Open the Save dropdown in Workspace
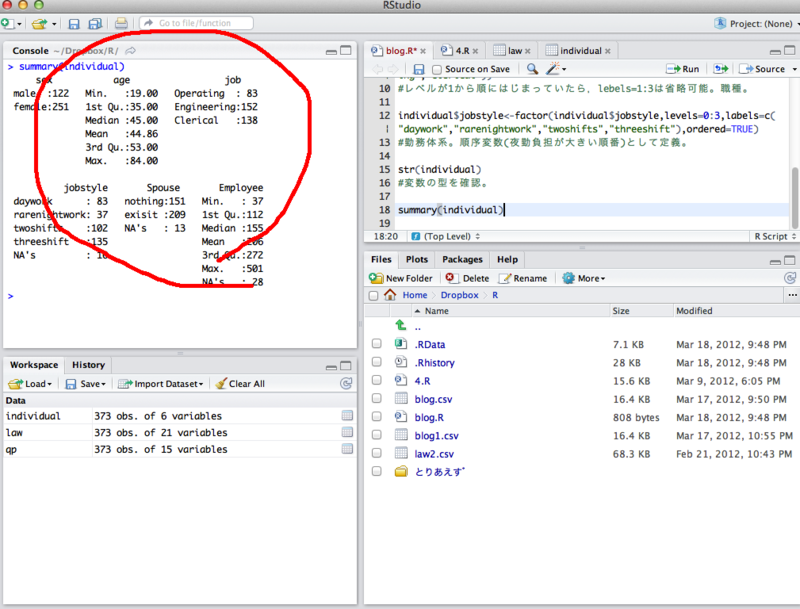This screenshot has width=800, height=609. point(86,384)
